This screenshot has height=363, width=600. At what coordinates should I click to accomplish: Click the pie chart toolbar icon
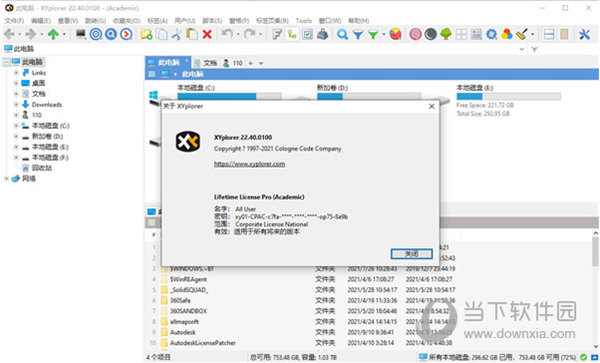point(396,34)
